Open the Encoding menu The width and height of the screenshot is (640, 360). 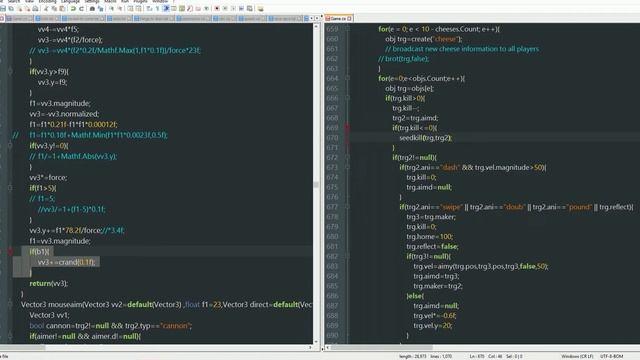click(47, 1)
